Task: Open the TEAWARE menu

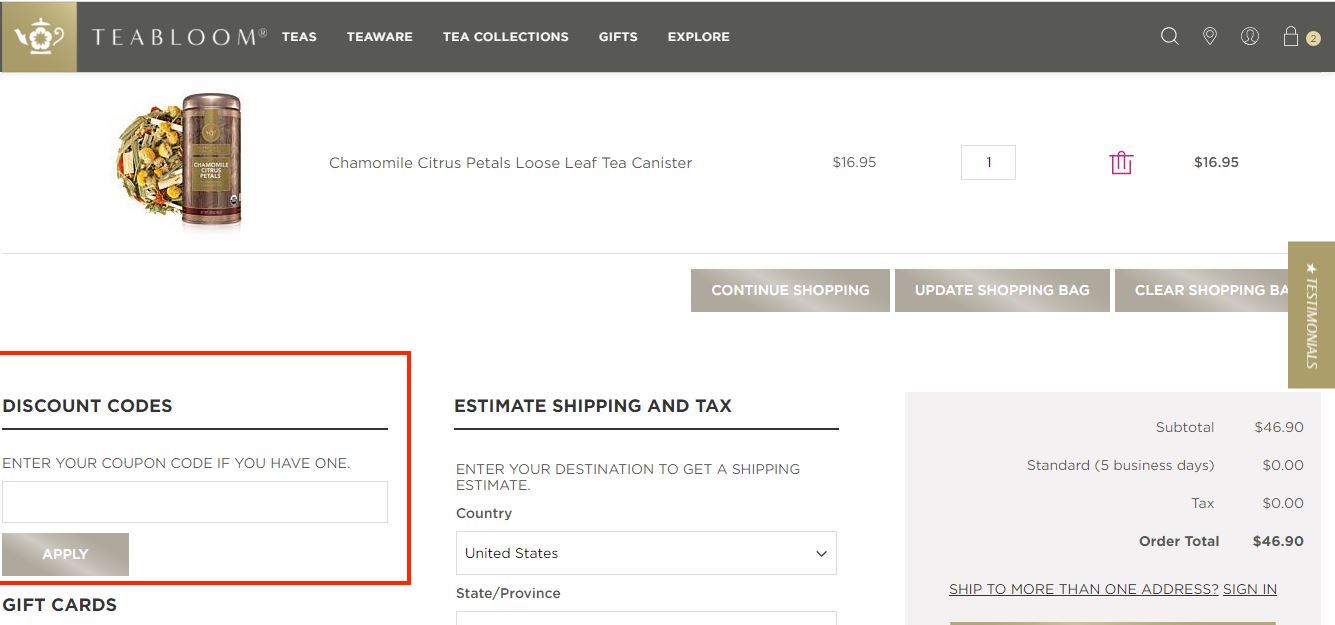Action: click(380, 37)
